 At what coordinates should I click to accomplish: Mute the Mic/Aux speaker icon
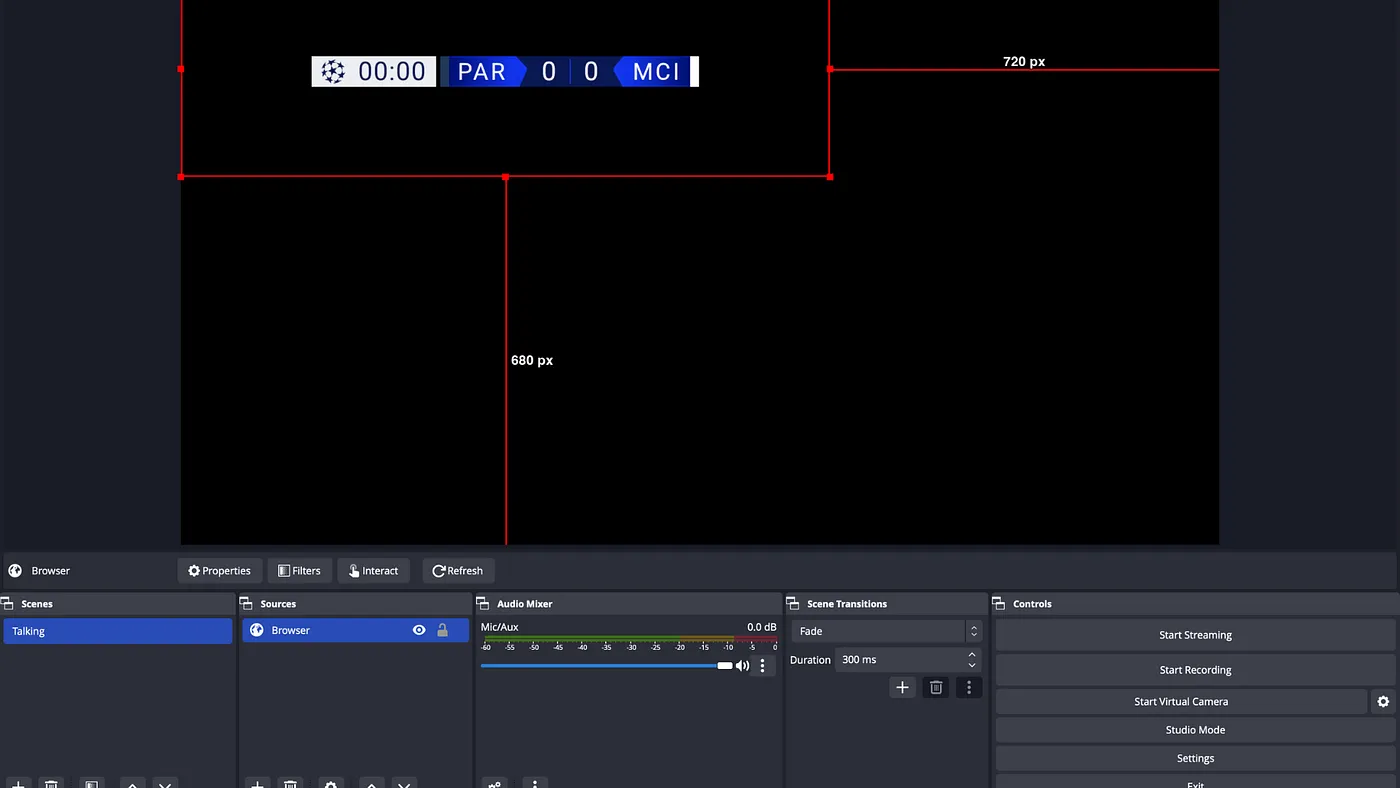pos(742,666)
